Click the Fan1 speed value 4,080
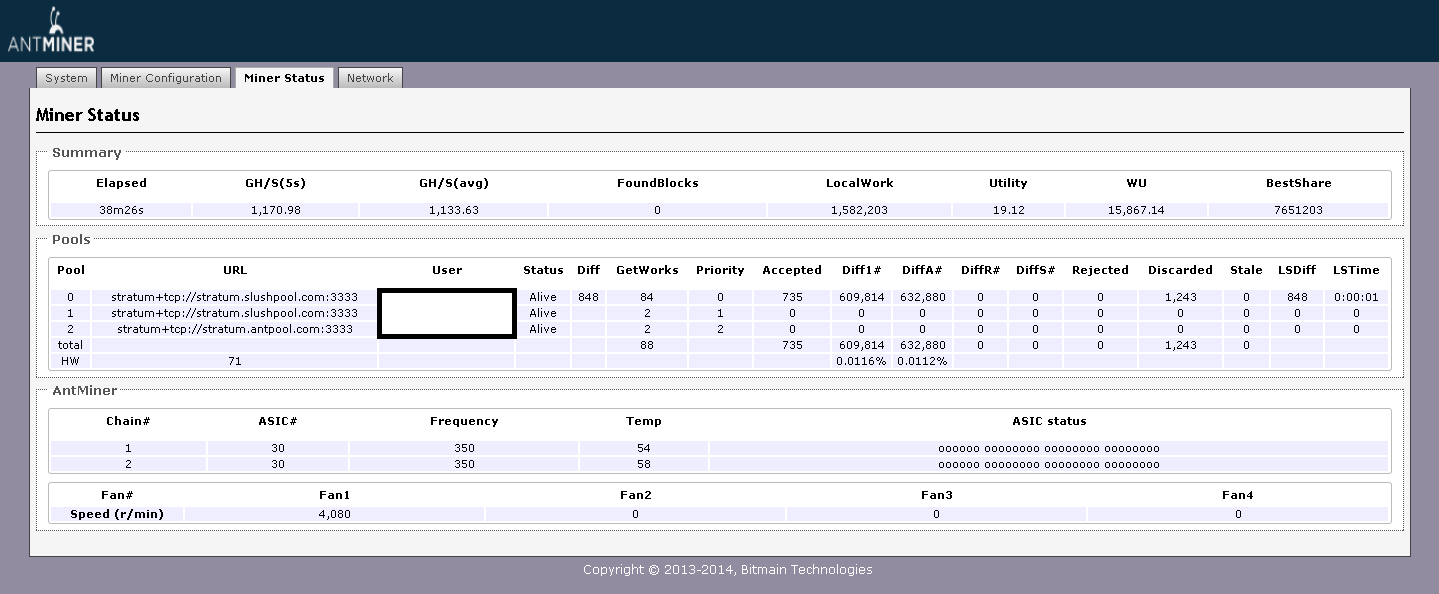The image size is (1439, 594). (x=334, y=514)
